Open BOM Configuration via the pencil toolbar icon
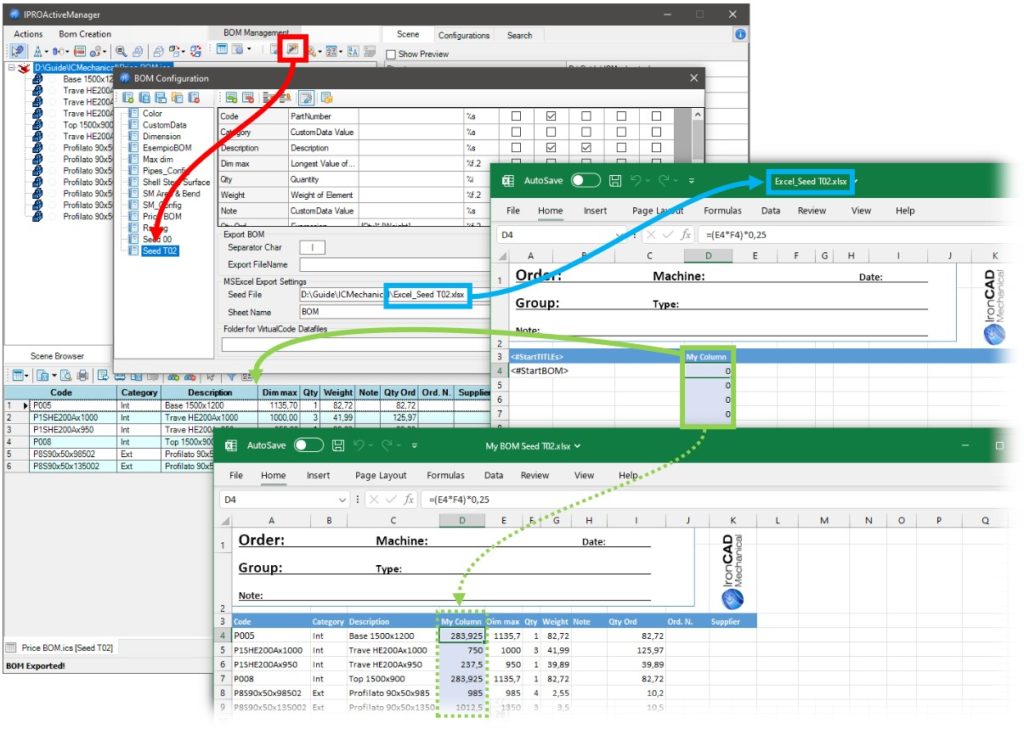Screen dimensions: 1024x735 pos(292,49)
